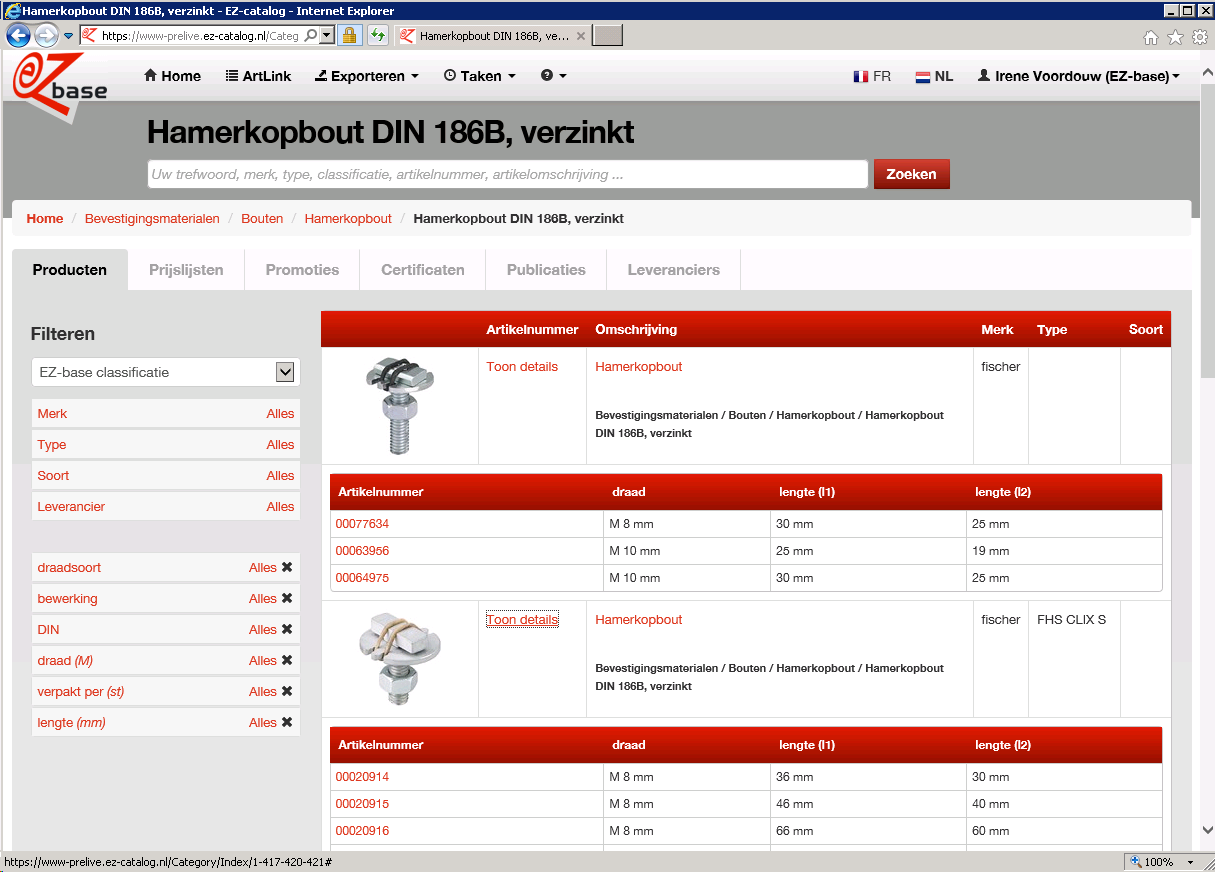Switch to the Prijslijsten tab

186,270
